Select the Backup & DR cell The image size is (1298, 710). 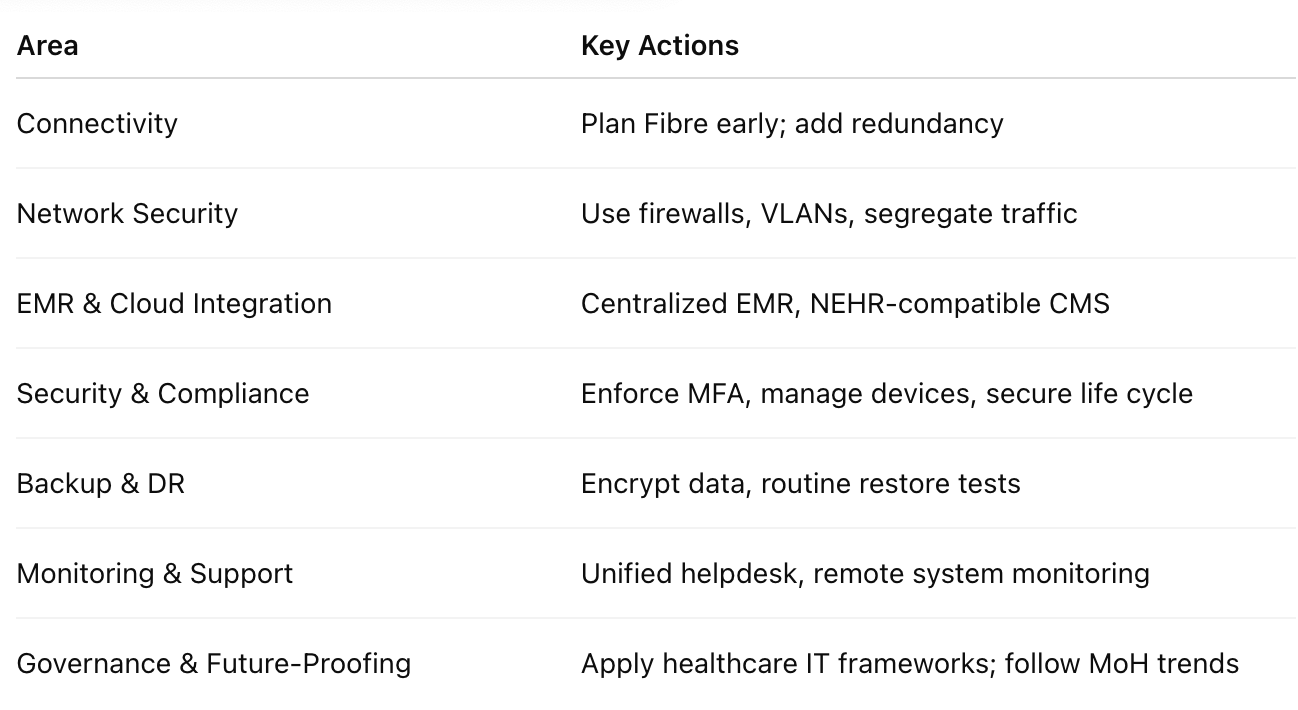click(x=101, y=484)
